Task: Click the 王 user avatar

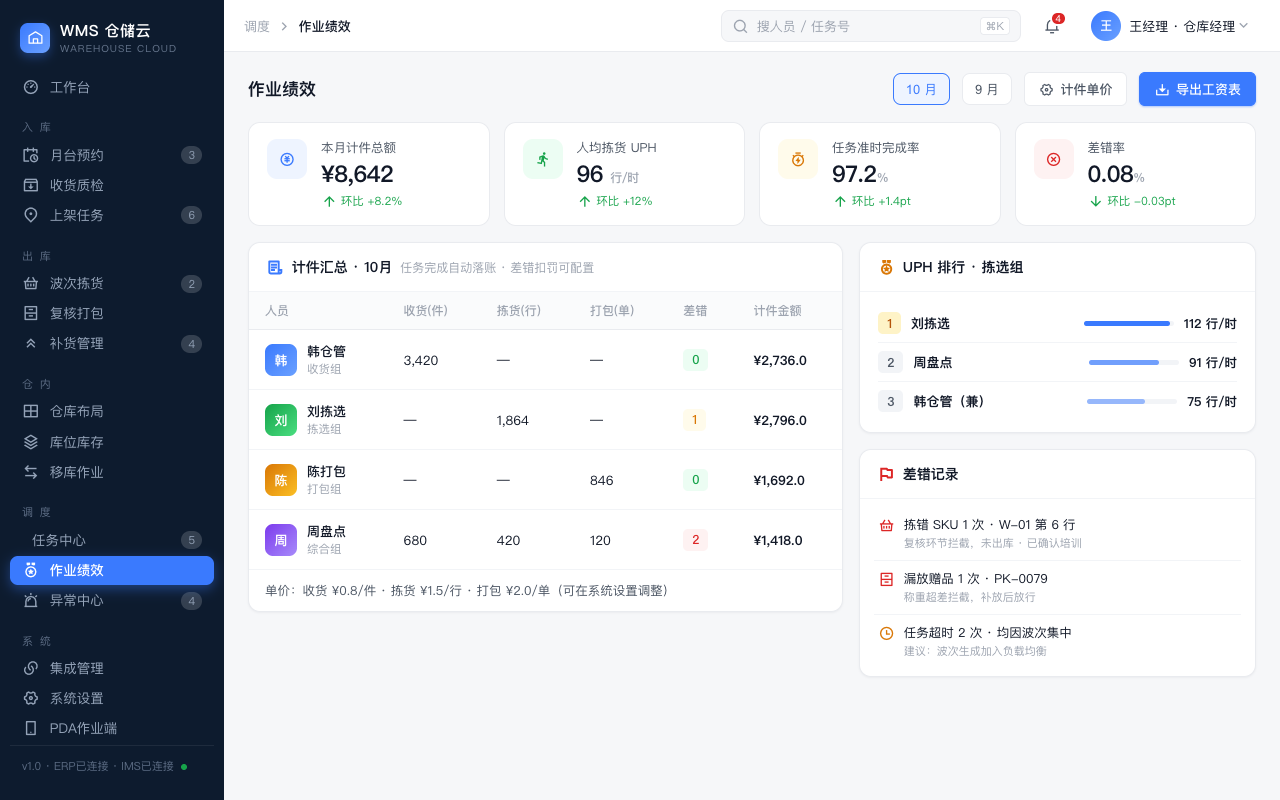Action: pyautogui.click(x=1106, y=26)
